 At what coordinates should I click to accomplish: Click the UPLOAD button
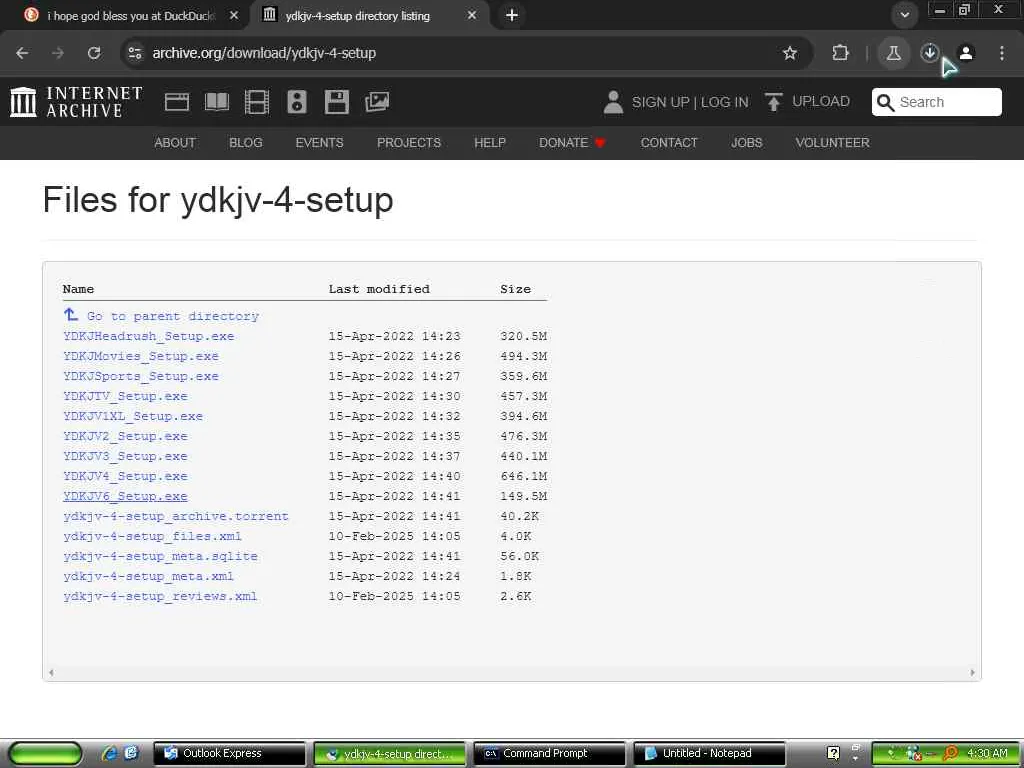pyautogui.click(x=807, y=102)
